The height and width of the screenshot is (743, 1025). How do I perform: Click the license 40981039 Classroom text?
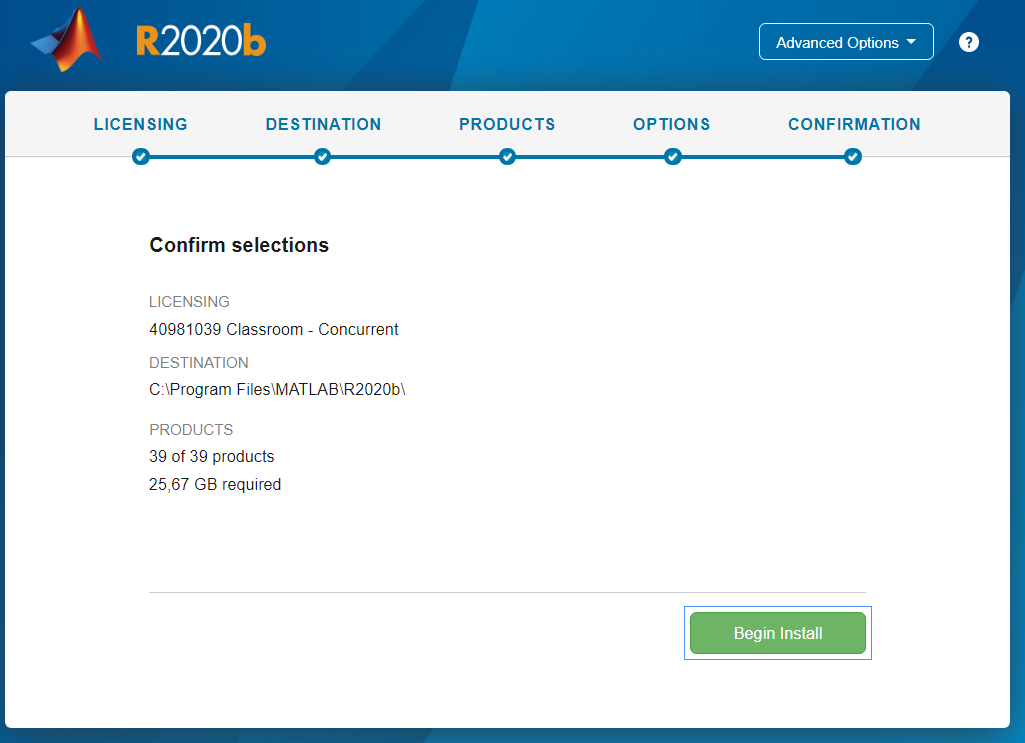226,329
